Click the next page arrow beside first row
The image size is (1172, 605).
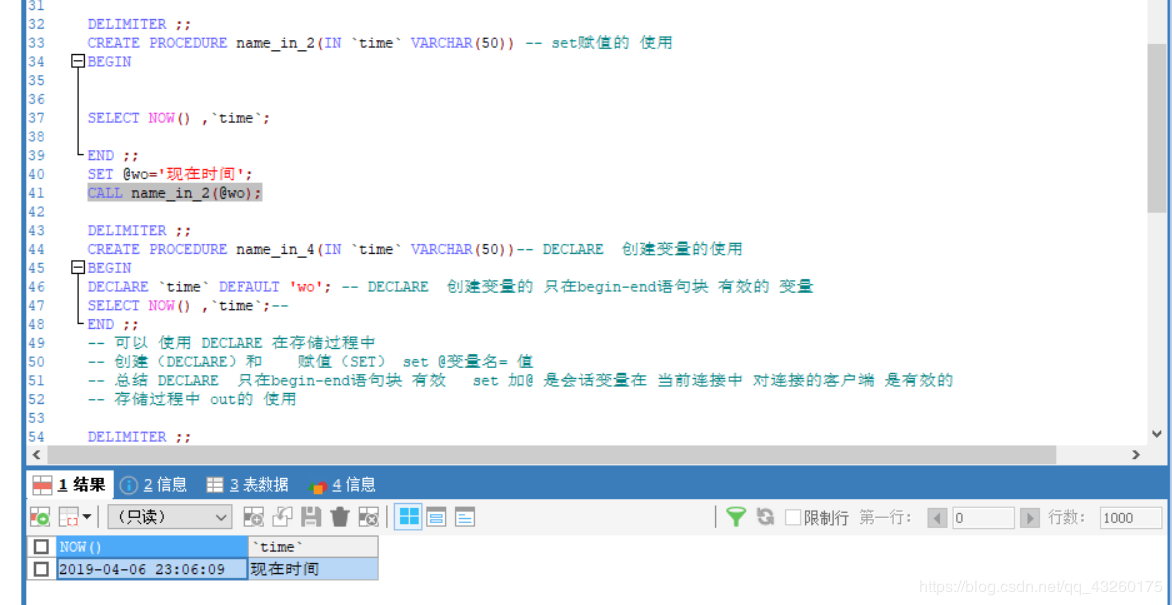[x=1030, y=518]
